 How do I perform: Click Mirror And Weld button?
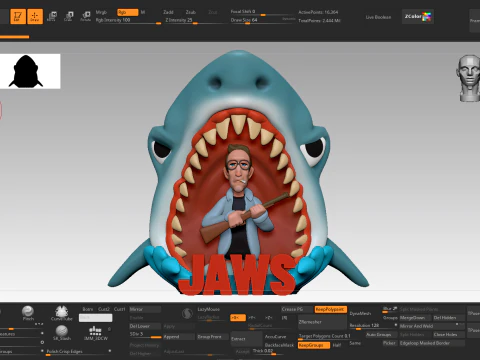click(x=432, y=326)
